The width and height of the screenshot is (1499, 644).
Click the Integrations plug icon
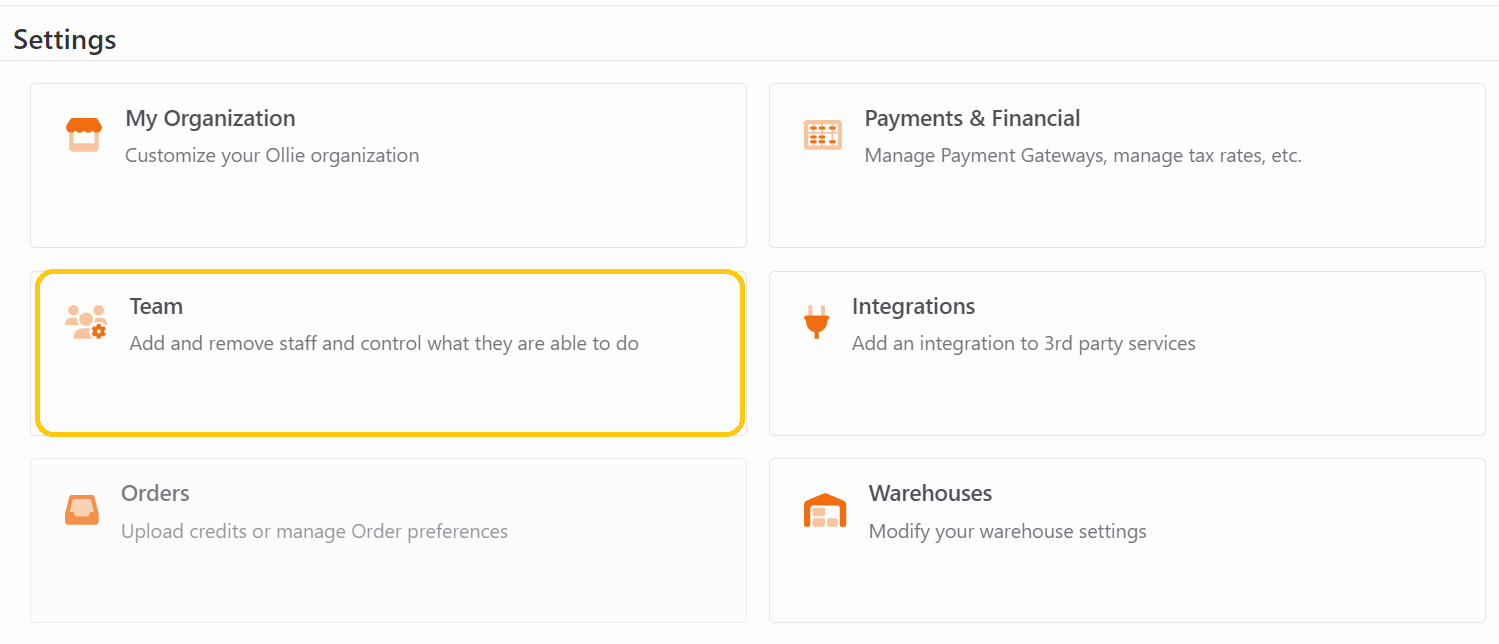[x=816, y=322]
